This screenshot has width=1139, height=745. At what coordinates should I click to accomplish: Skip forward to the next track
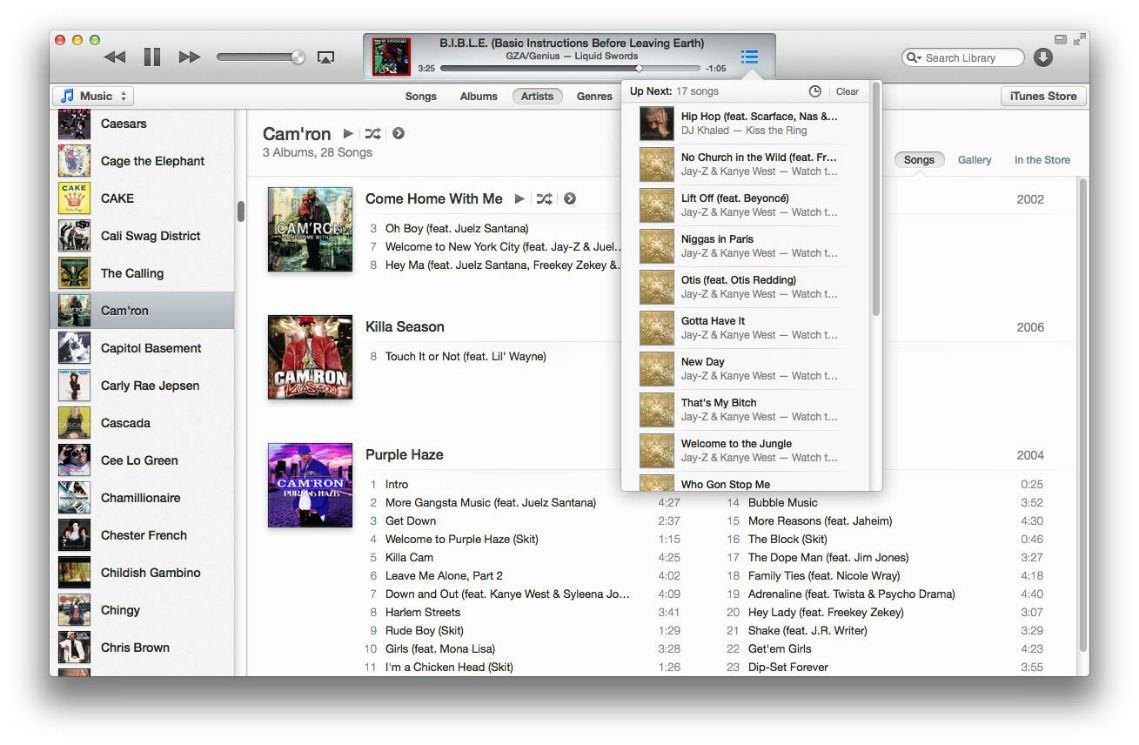click(189, 57)
